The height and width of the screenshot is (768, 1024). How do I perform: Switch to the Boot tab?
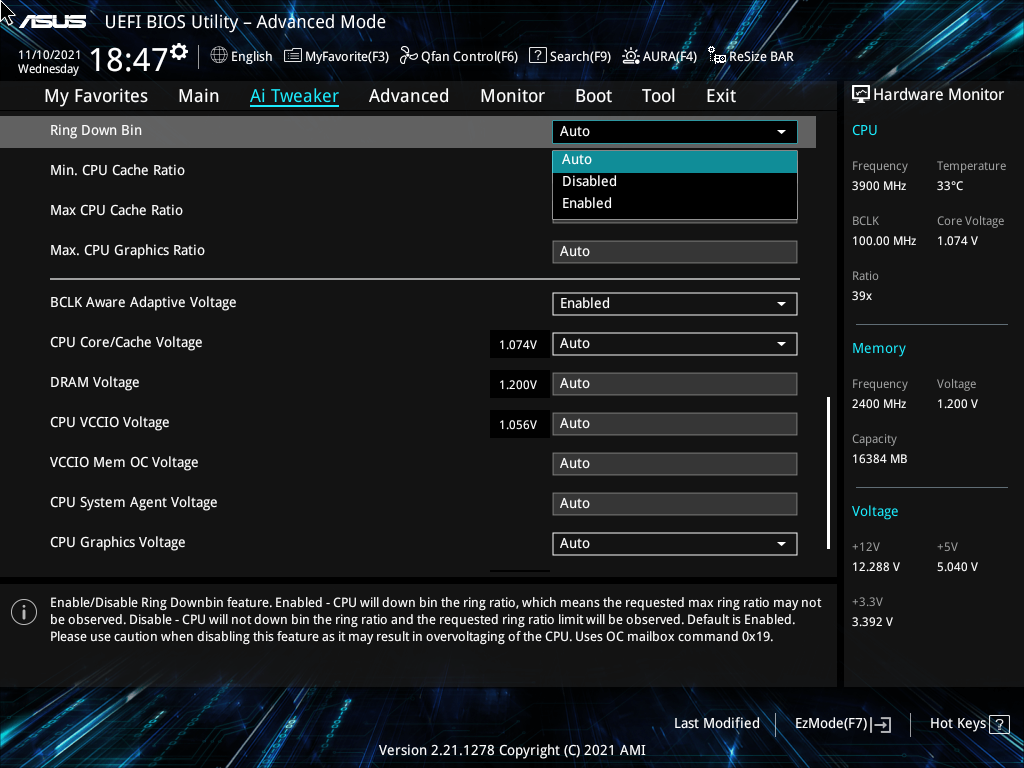tap(593, 96)
